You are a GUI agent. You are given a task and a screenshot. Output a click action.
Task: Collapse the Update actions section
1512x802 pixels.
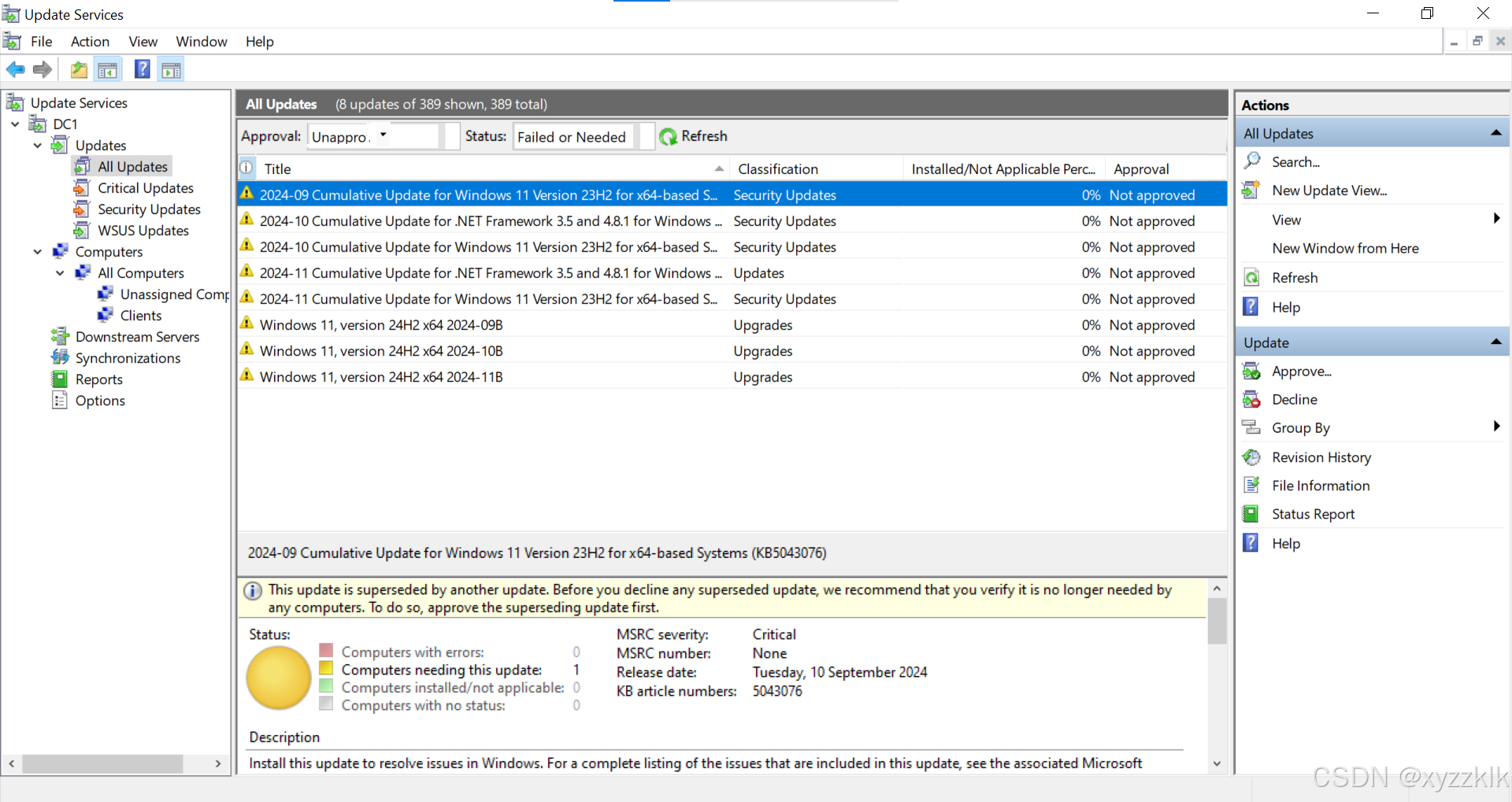(1495, 342)
